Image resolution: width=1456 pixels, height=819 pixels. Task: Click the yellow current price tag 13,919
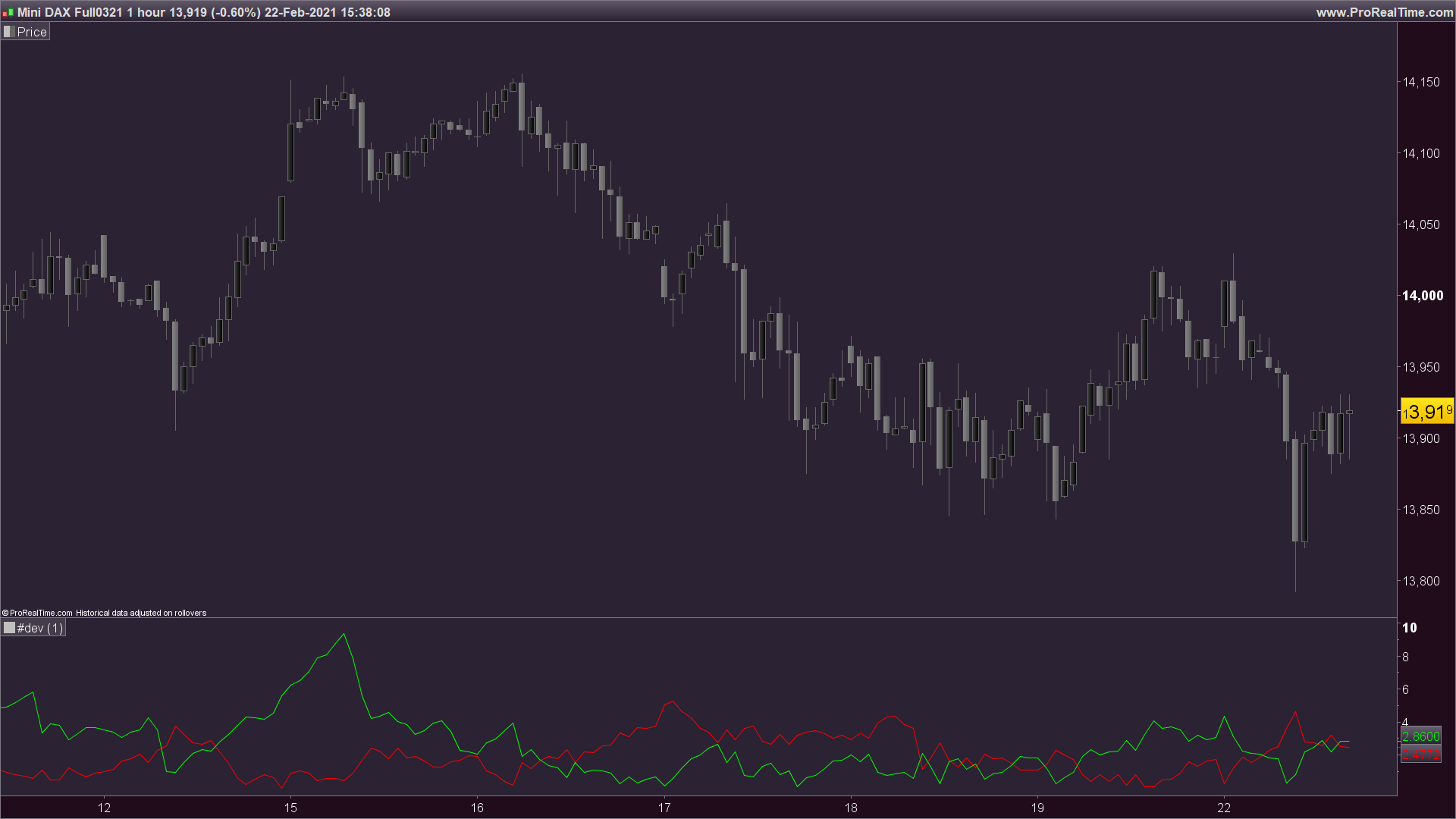(1426, 412)
